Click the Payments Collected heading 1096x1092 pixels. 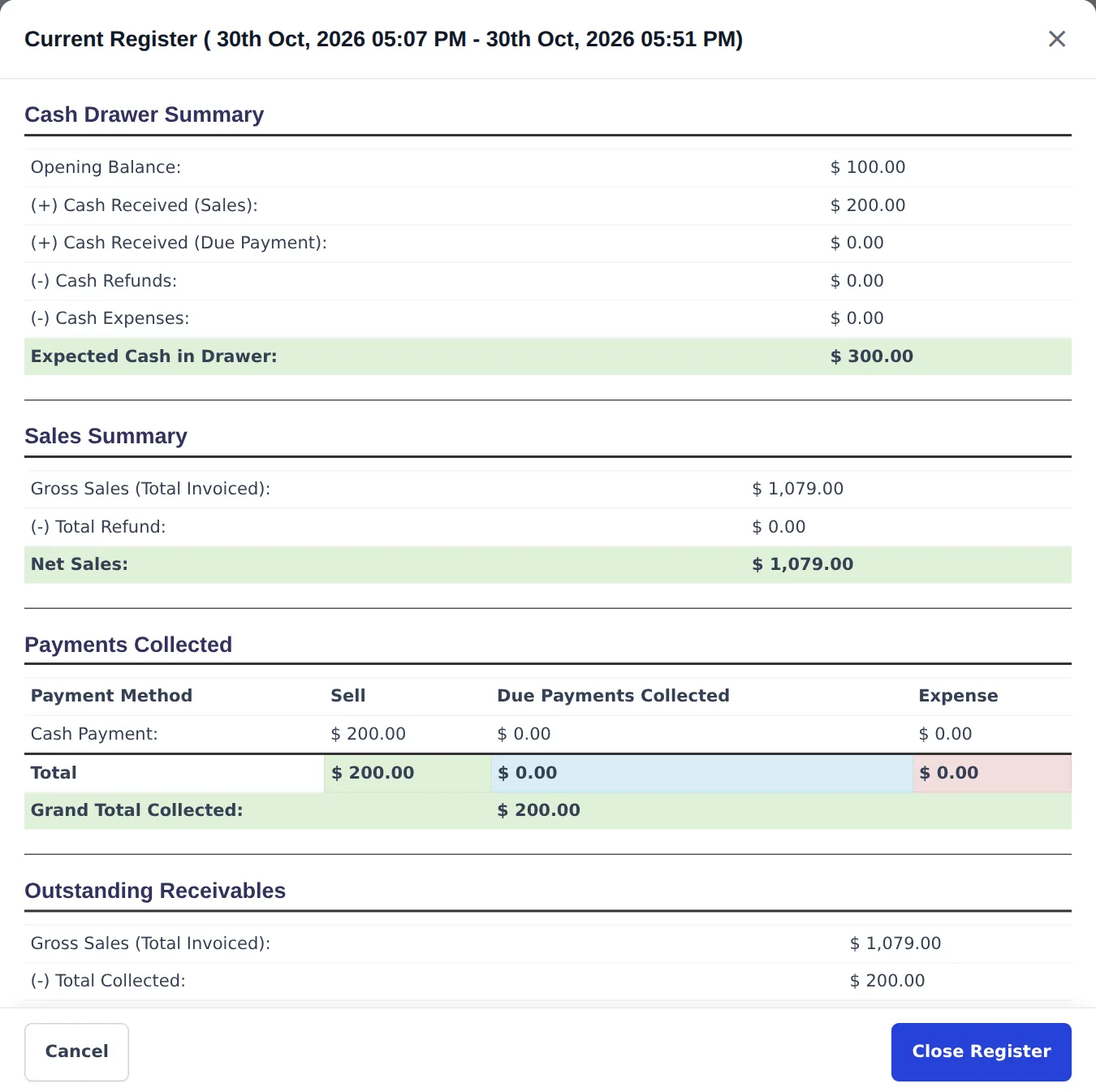click(x=128, y=645)
